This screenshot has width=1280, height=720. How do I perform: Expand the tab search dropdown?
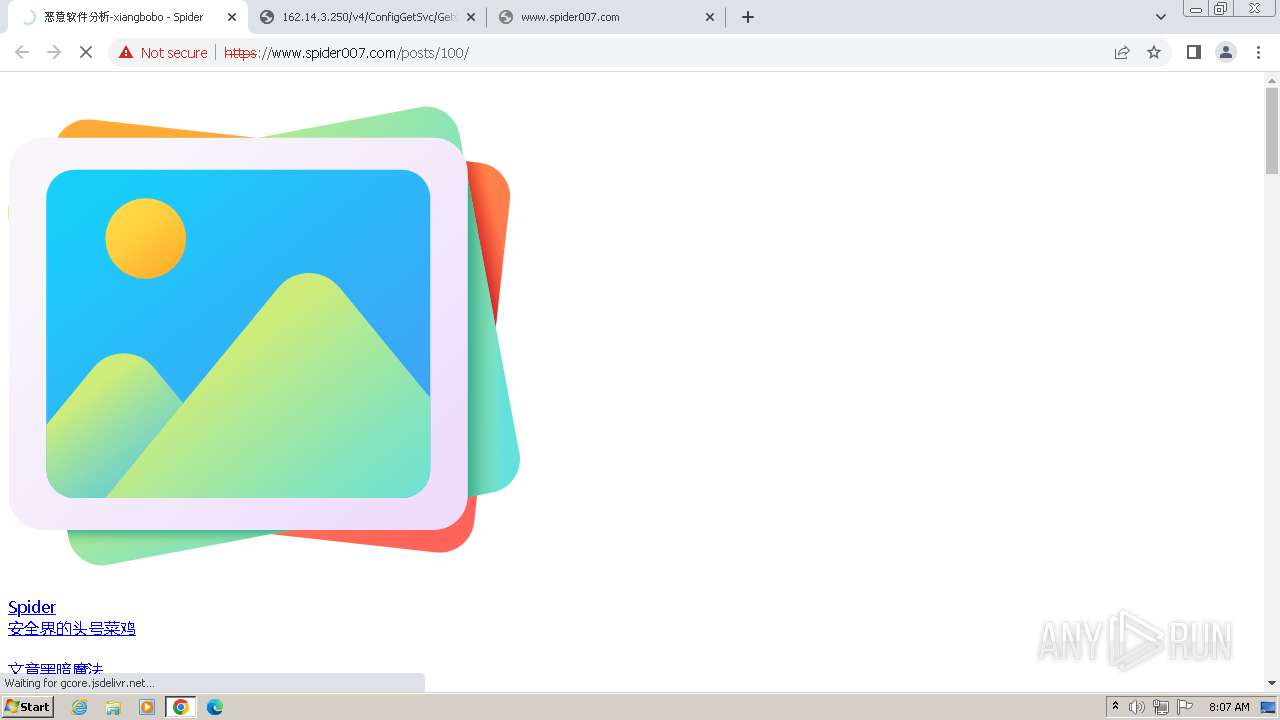(1161, 17)
